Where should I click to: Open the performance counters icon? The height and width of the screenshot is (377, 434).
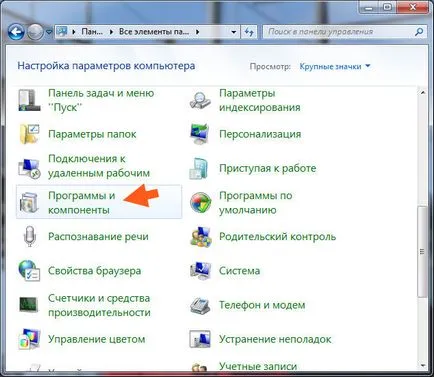(x=29, y=305)
